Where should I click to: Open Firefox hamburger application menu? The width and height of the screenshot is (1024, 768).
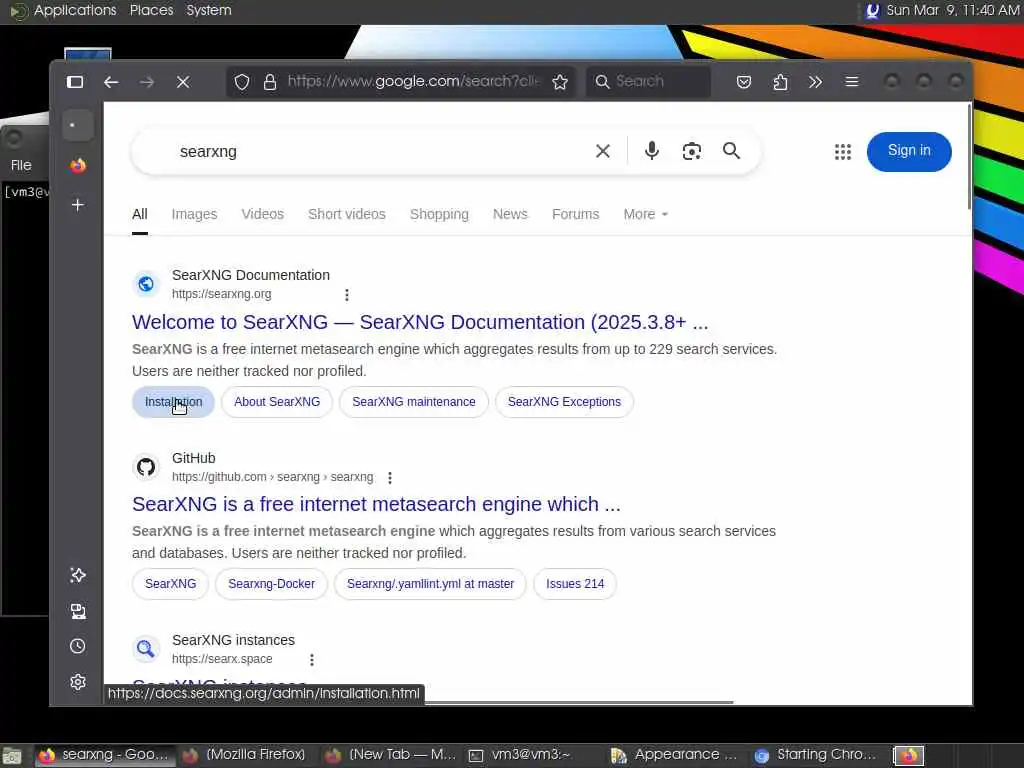852,82
